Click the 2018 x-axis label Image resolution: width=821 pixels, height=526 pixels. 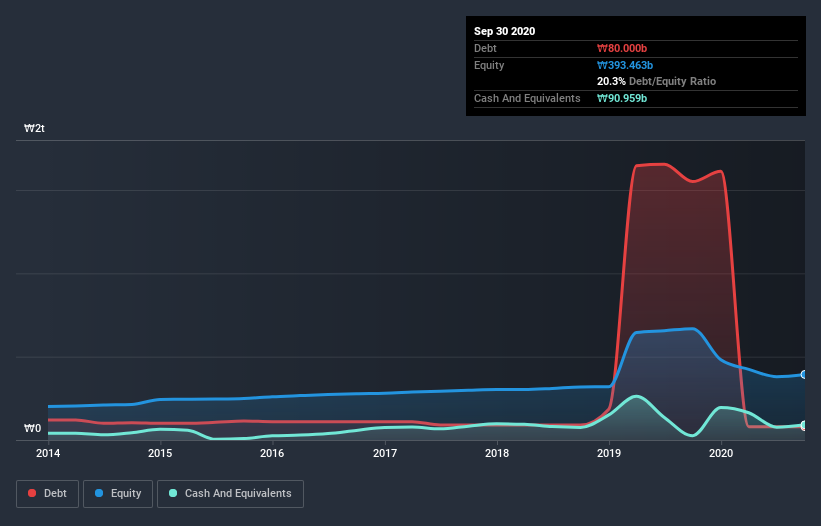496,453
